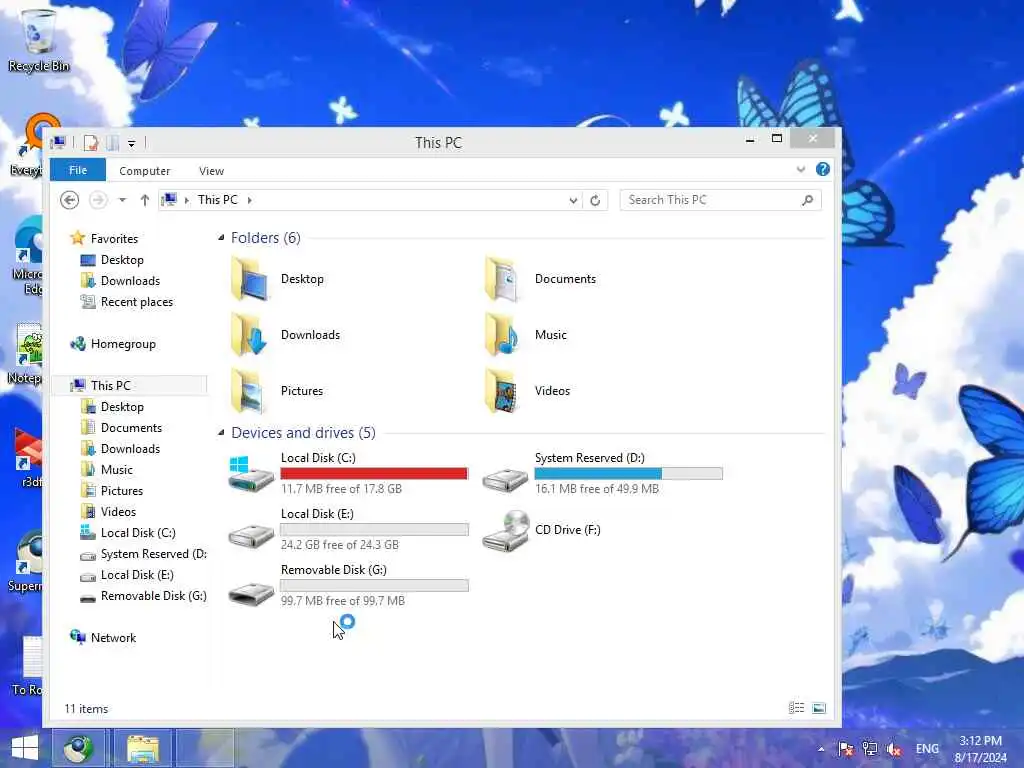Open the taskbar clock showing 3:12 PM
The width and height of the screenshot is (1024, 768).
pyautogui.click(x=981, y=749)
